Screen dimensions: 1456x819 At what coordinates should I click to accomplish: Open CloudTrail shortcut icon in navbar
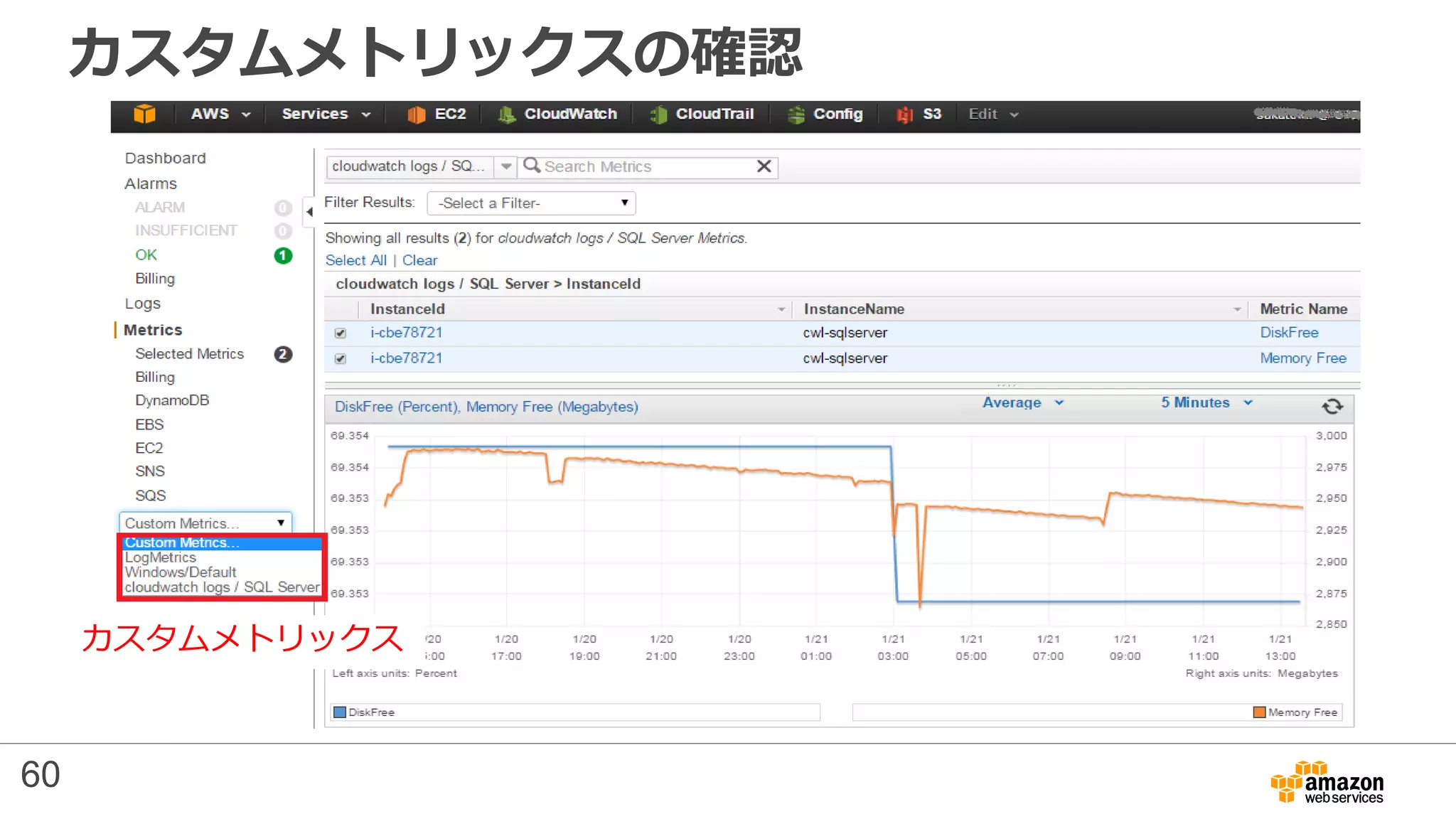pos(658,114)
